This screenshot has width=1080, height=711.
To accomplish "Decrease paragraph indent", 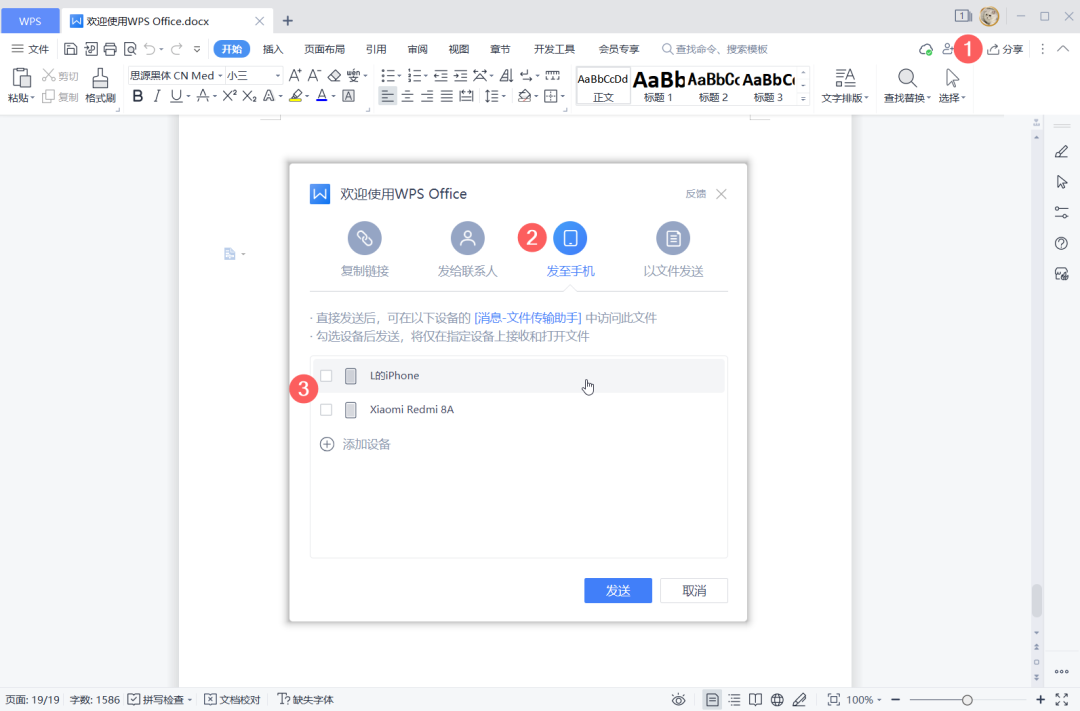I will tap(441, 75).
